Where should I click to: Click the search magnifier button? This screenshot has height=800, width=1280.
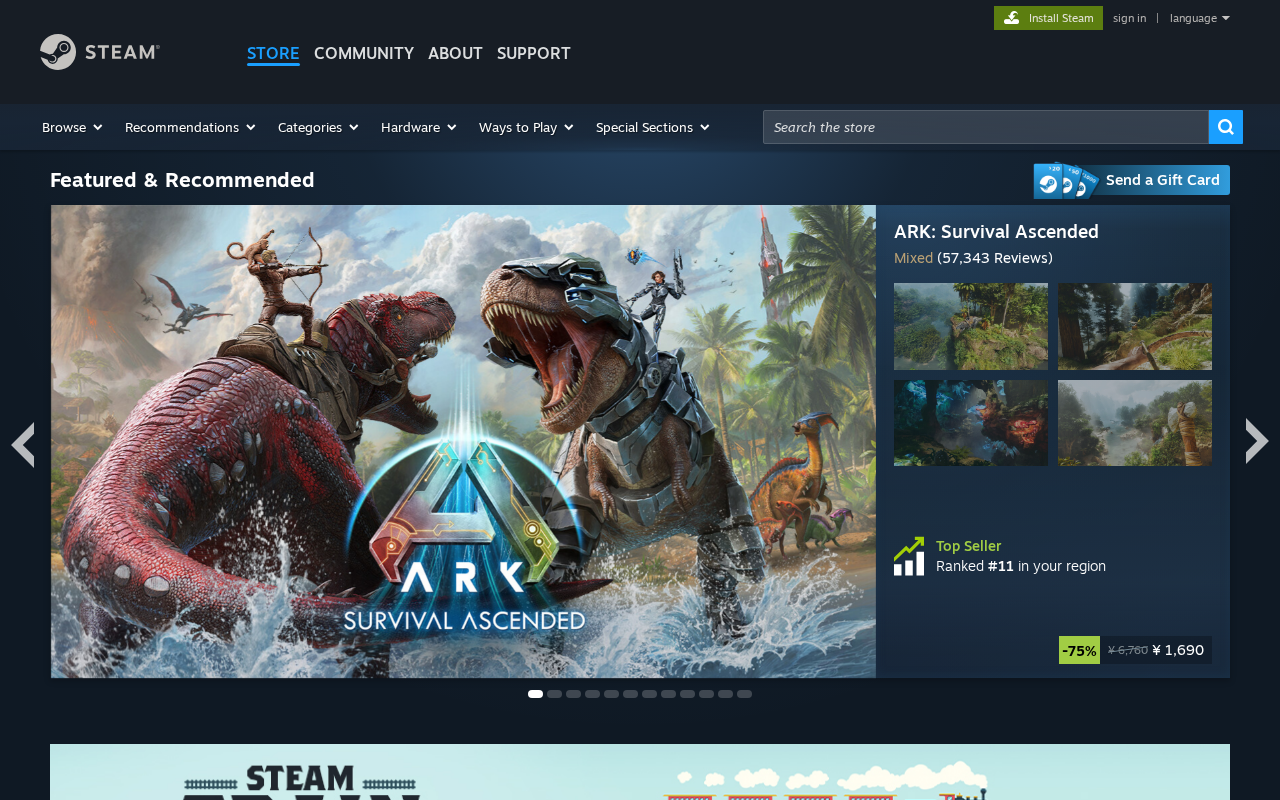point(1226,127)
